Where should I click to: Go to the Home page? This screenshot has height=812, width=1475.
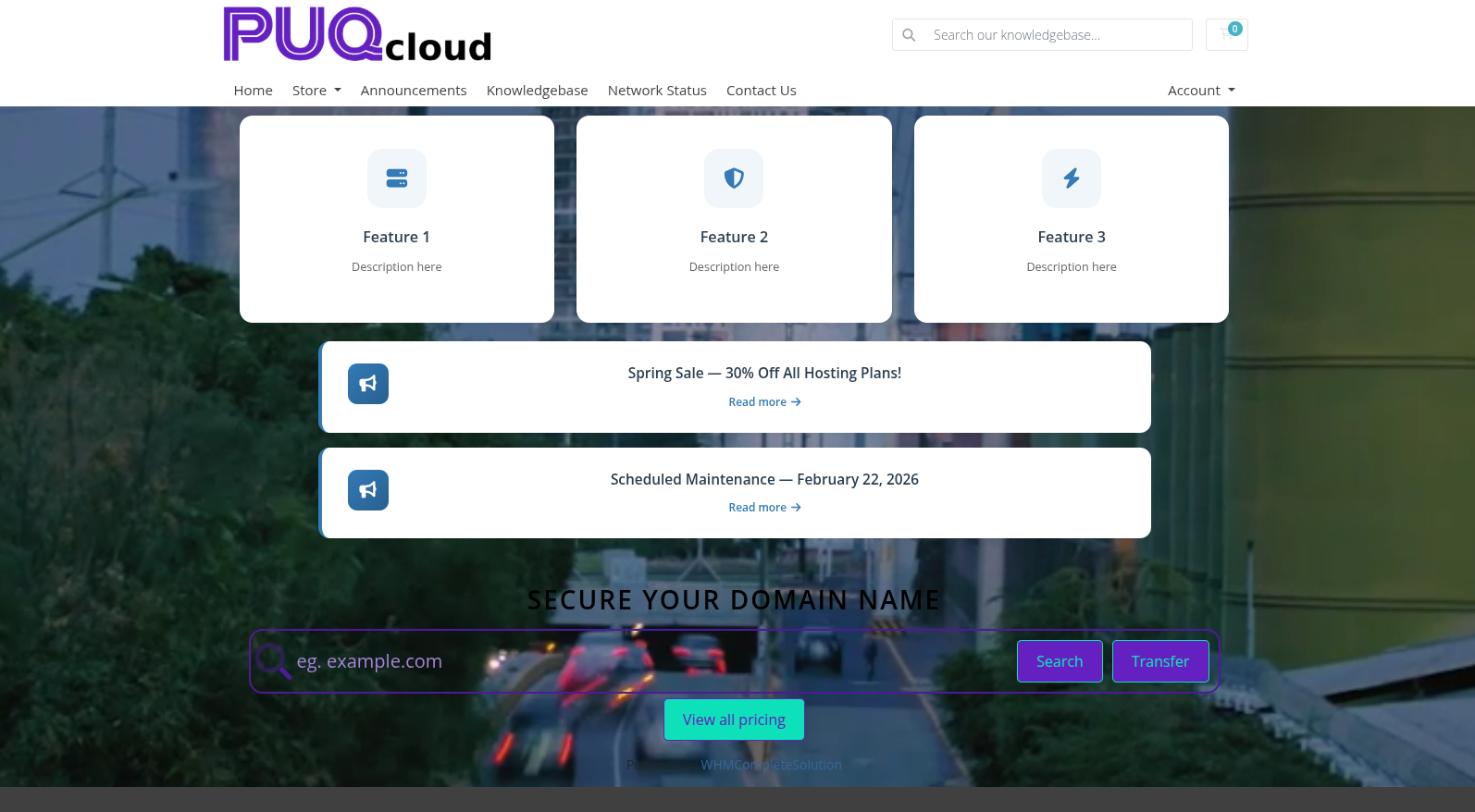[254, 91]
